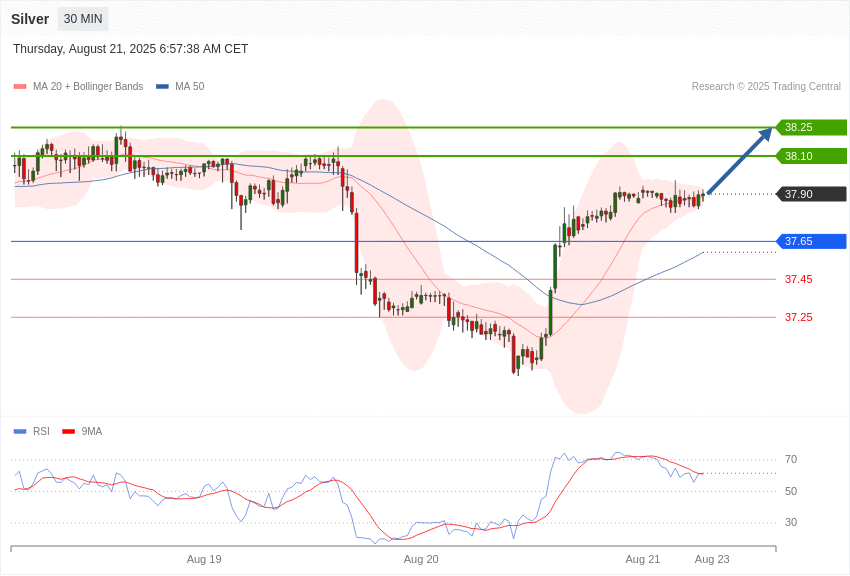850x576 pixels.
Task: Click the RSI 70 level label
Action: tap(791, 459)
